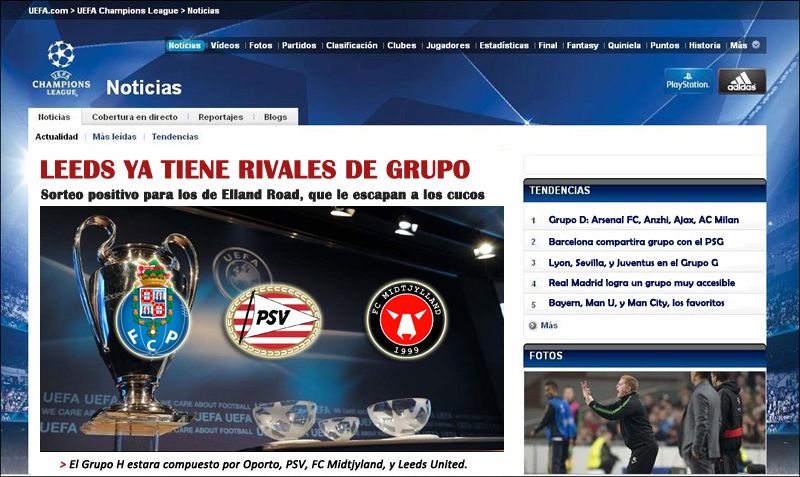Open trend: Lyon, Sevilla, y Juventus
The height and width of the screenshot is (477, 800).
point(633,263)
